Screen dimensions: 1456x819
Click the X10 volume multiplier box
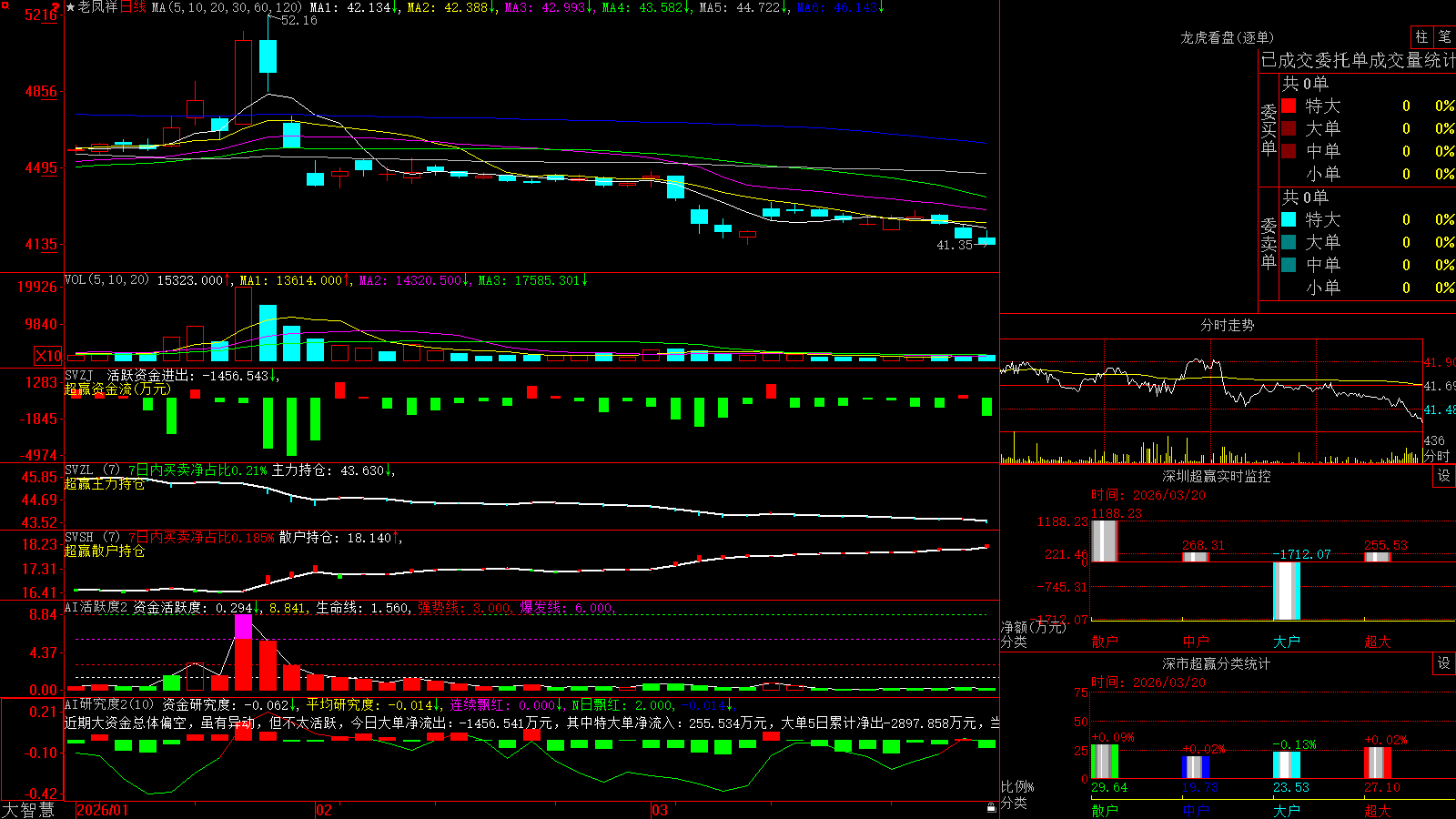pyautogui.click(x=48, y=356)
